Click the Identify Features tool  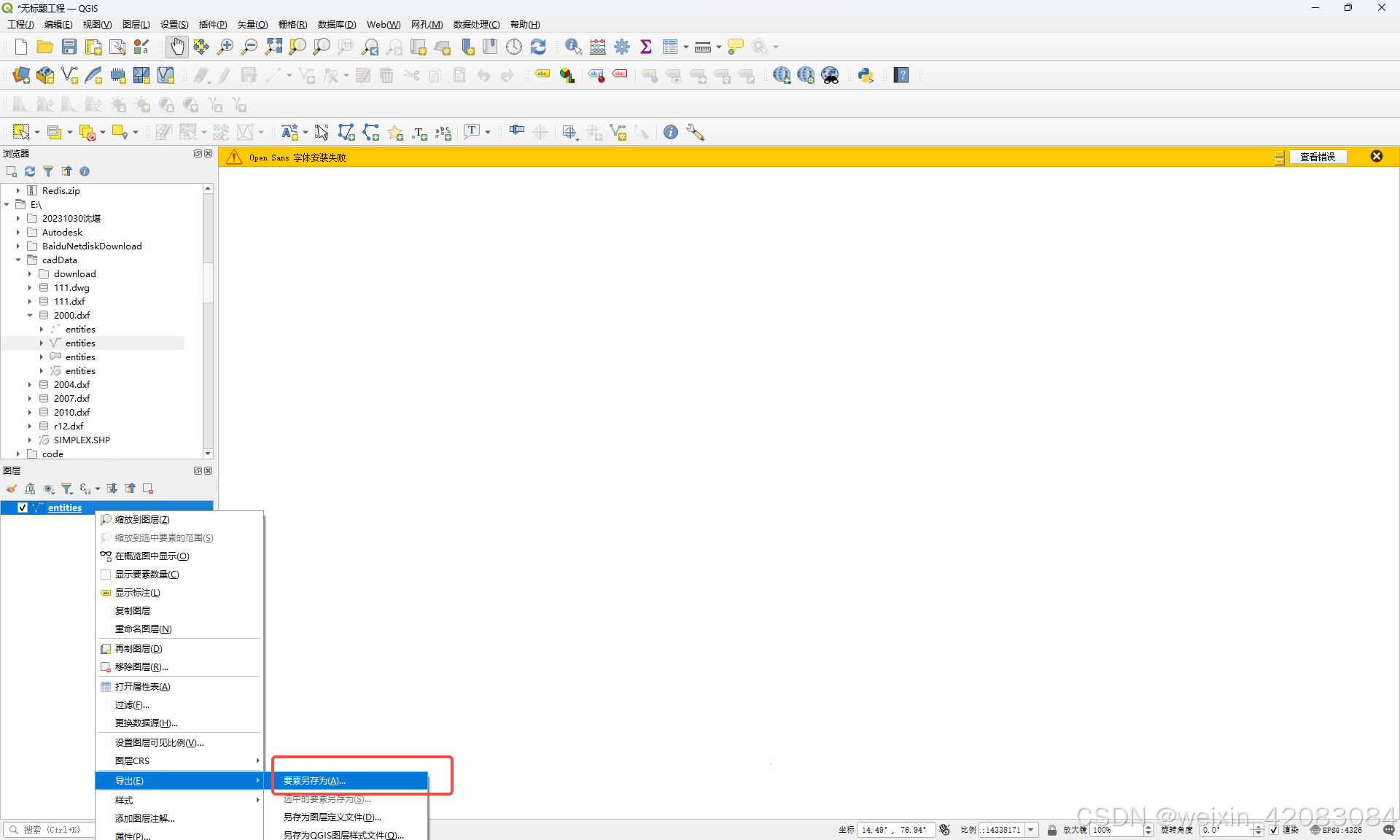click(573, 47)
